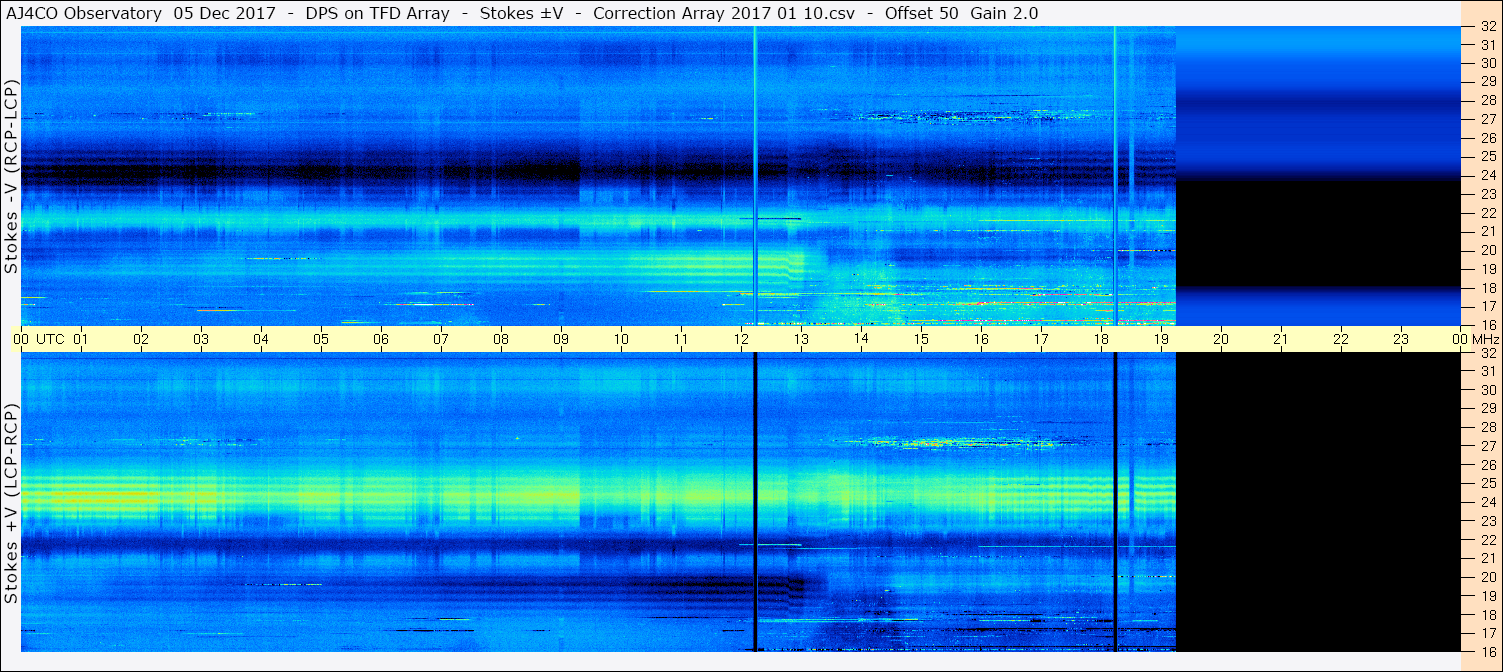Image resolution: width=1503 pixels, height=672 pixels.
Task: Click the 'Gain 2.0' header value
Action: (1004, 13)
